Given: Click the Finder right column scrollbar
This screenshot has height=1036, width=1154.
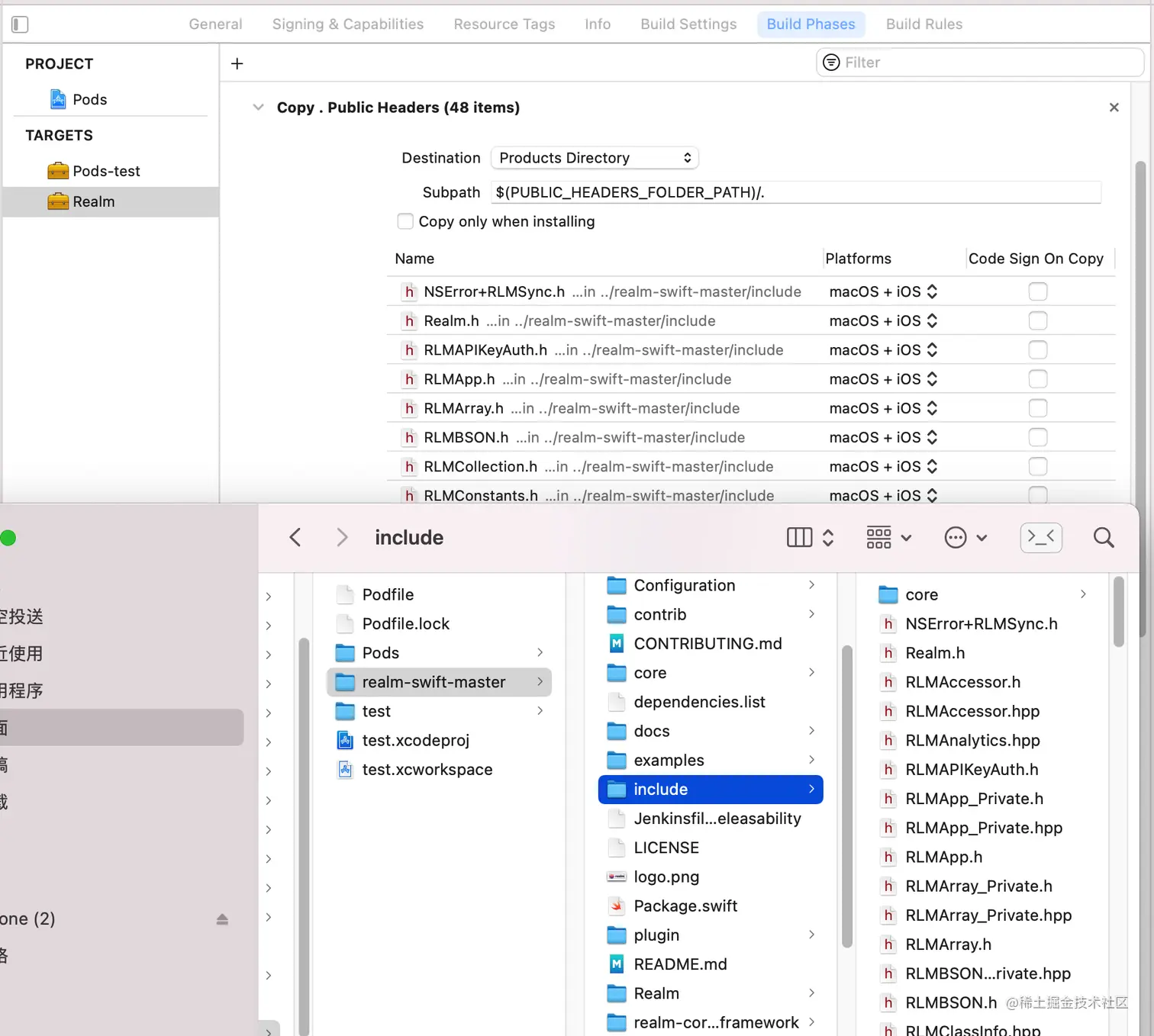Looking at the screenshot, I should click(x=1119, y=612).
